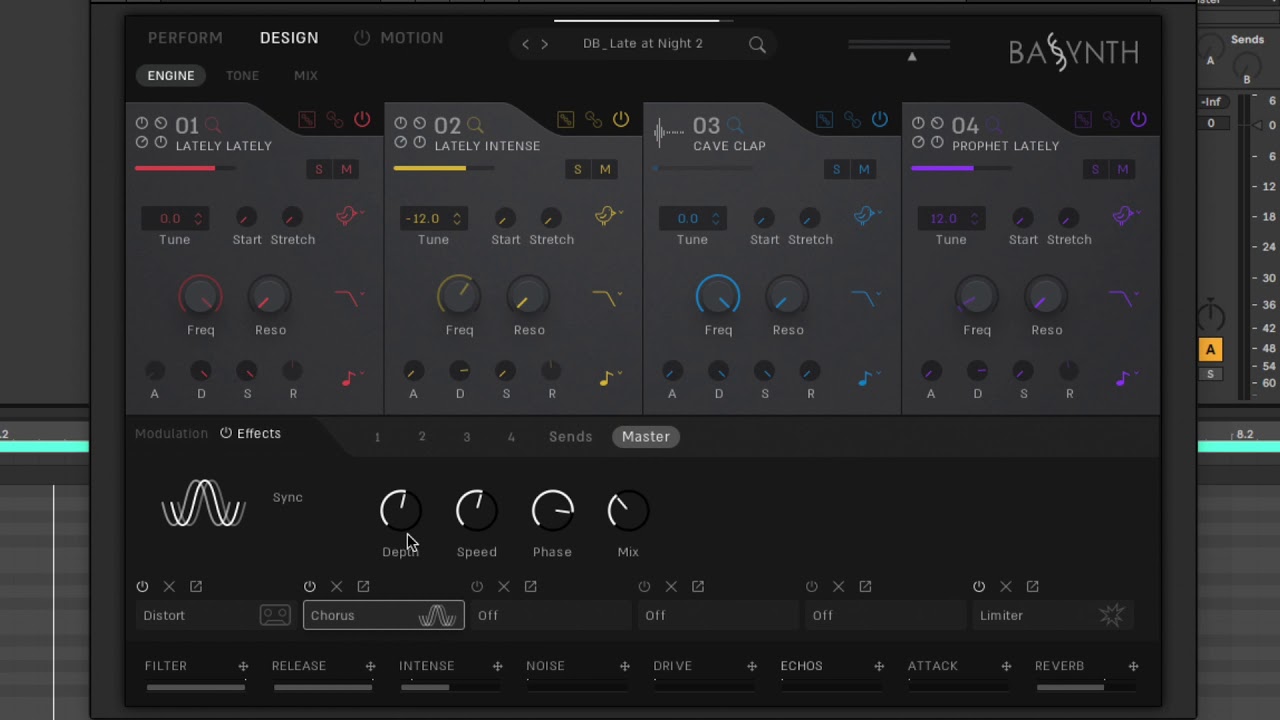
Task: Click the chorus Speed knob
Action: [x=476, y=511]
